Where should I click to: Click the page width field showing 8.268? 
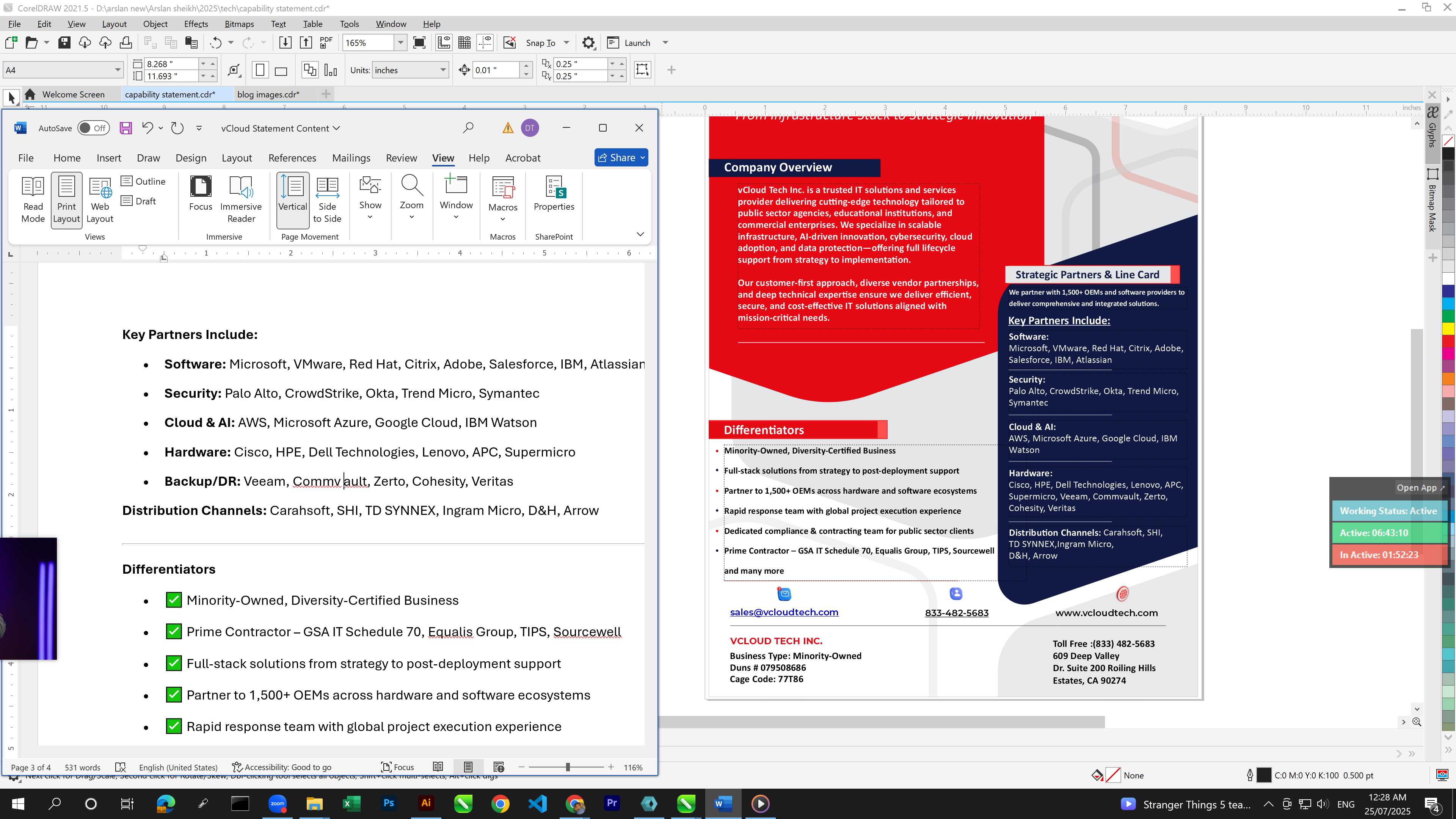171,64
